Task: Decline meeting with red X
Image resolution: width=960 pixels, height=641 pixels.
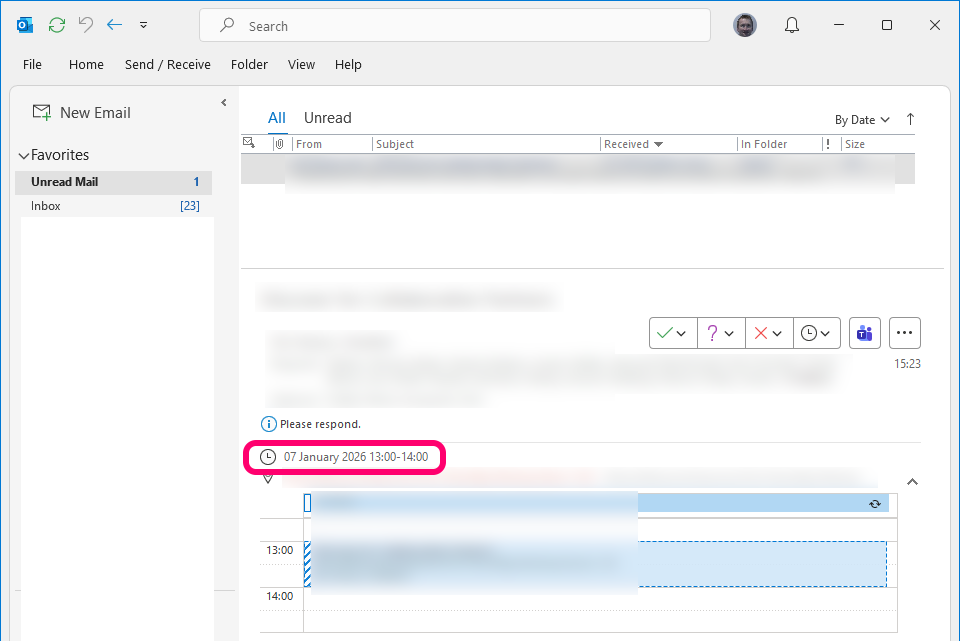Action: (x=761, y=333)
